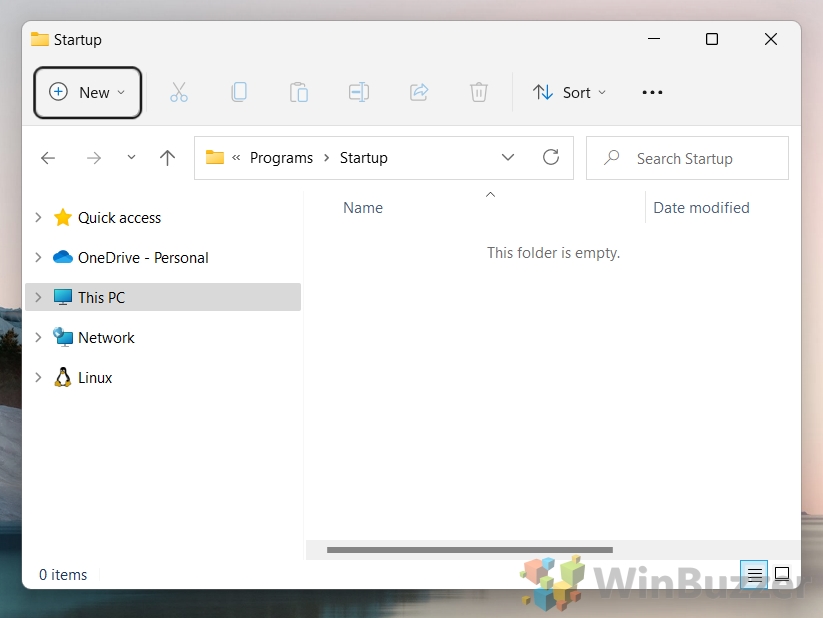Click the Name column header
Image resolution: width=823 pixels, height=618 pixels.
tap(363, 208)
